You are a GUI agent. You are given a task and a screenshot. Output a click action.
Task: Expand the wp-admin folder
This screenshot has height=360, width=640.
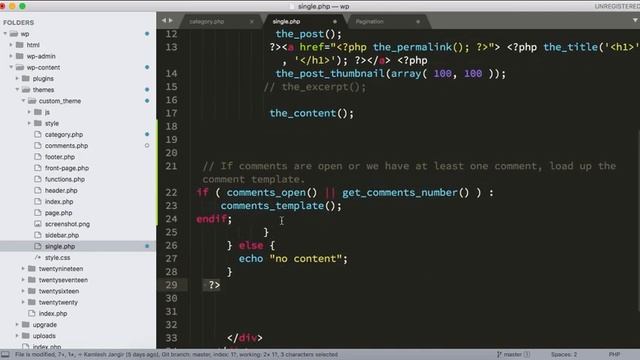[11, 56]
